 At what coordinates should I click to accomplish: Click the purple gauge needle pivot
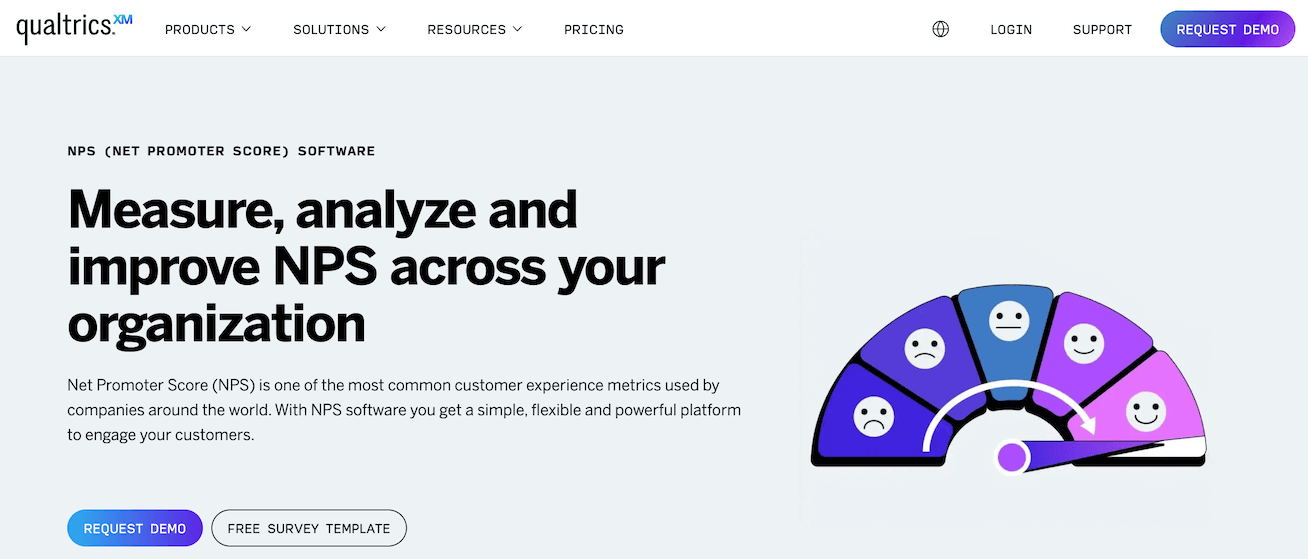coord(1012,457)
